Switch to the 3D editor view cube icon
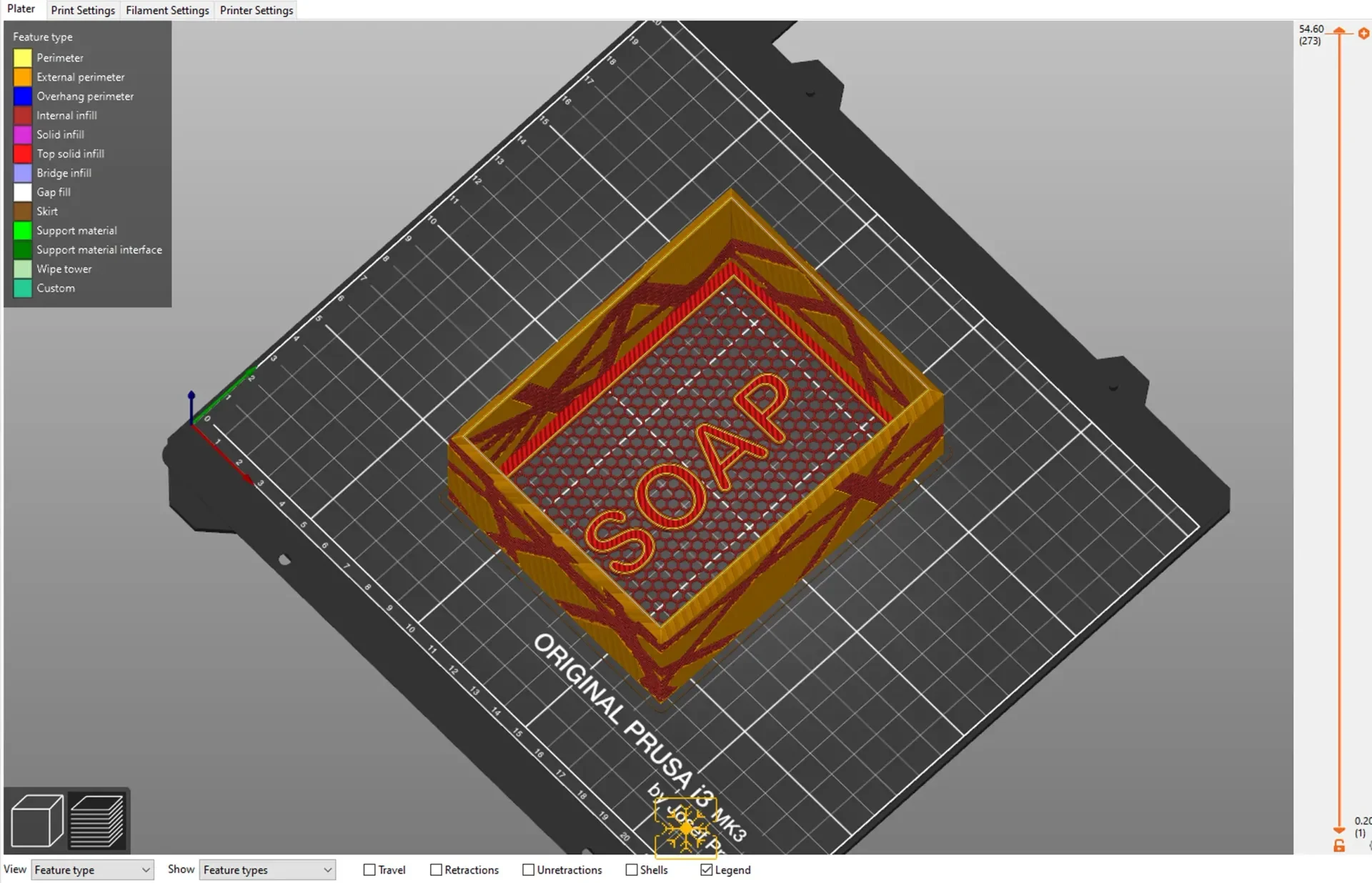The height and width of the screenshot is (883, 1372). tap(36, 820)
